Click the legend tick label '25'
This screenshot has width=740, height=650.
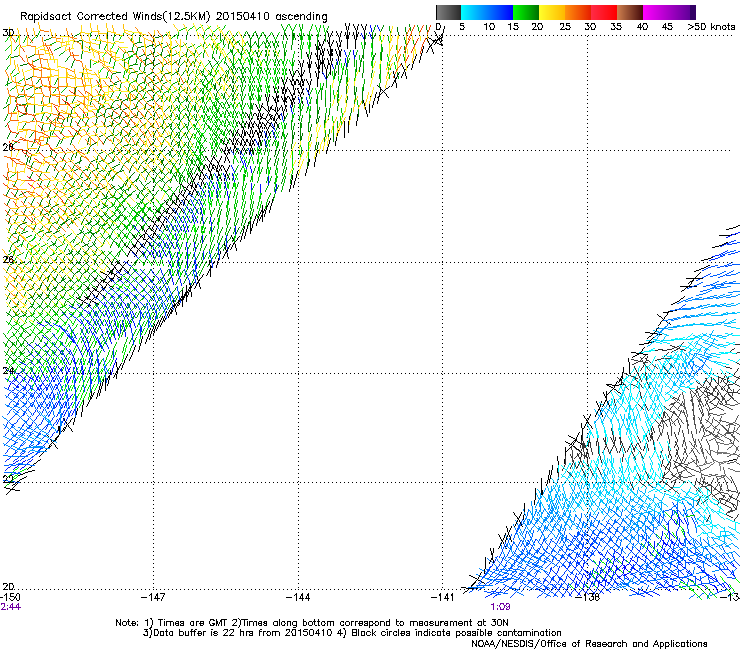(x=565, y=27)
